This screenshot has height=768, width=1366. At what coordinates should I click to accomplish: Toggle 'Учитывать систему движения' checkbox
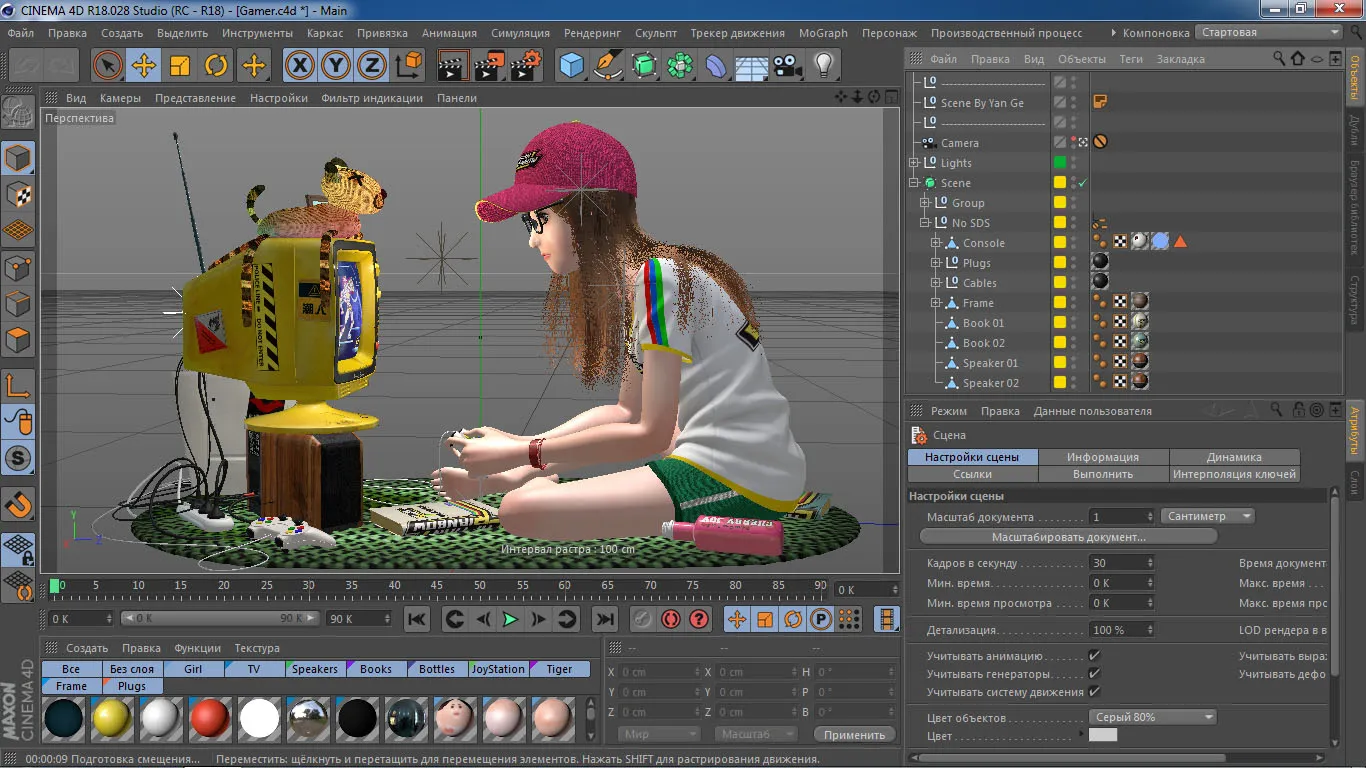(1094, 692)
